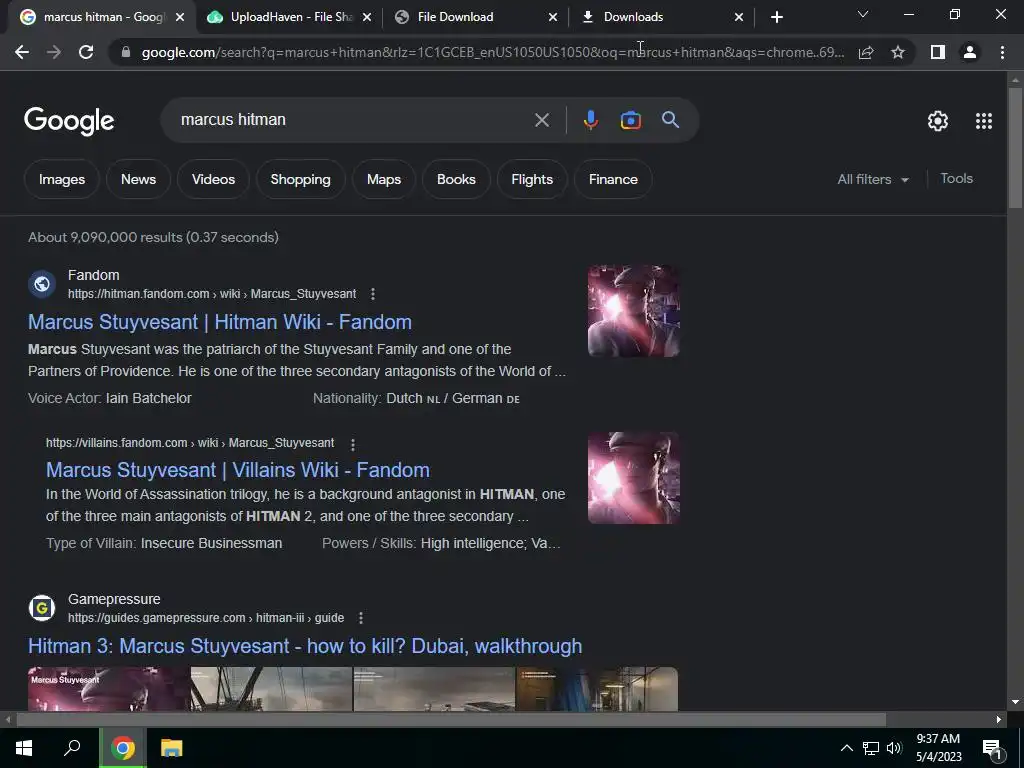
Task: Go back using the browser back arrow
Action: [x=22, y=52]
